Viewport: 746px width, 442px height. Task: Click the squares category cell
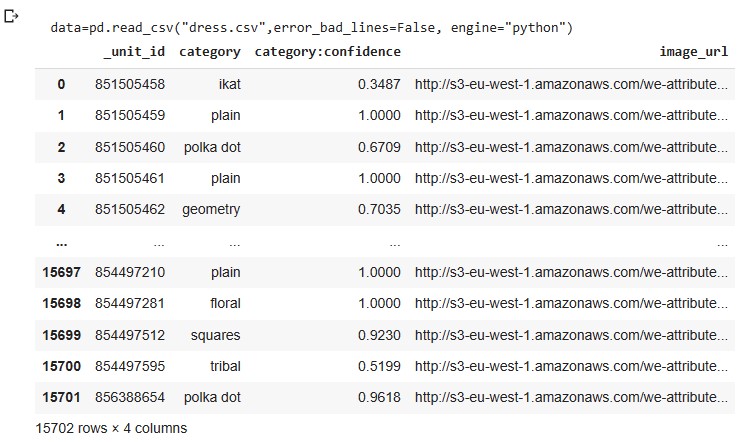[216, 335]
